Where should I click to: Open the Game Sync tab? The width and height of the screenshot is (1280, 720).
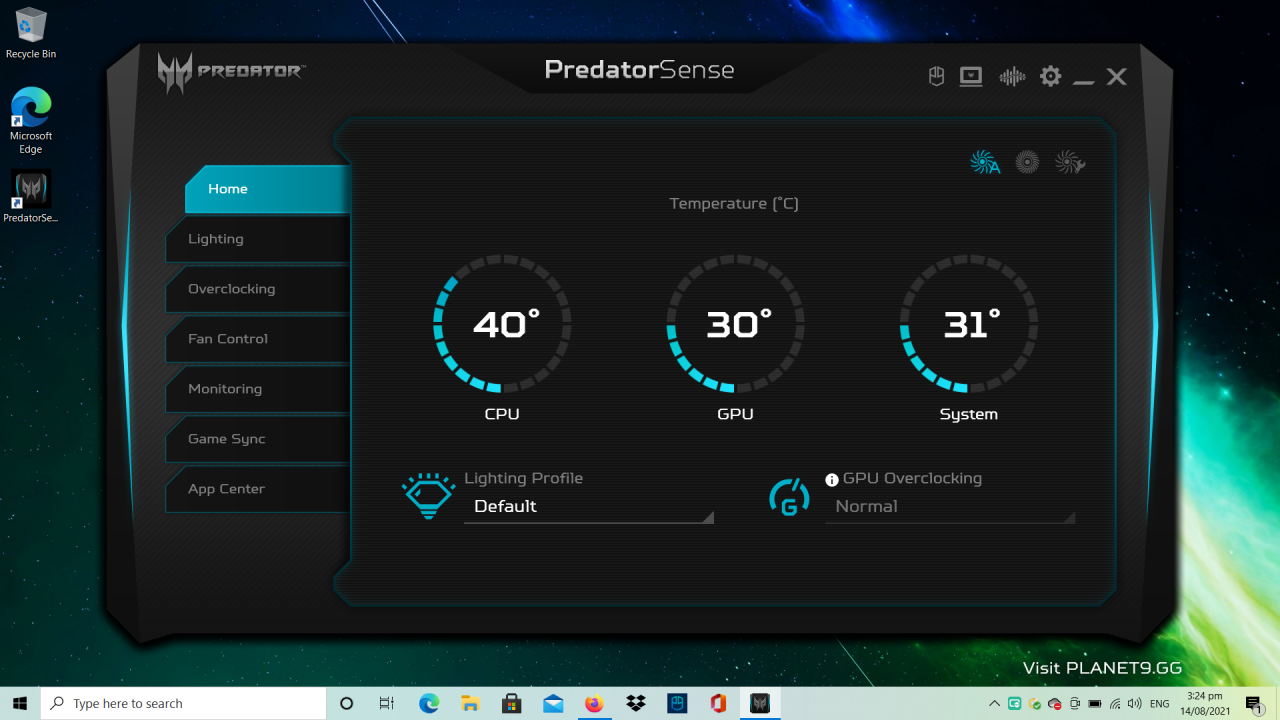(258, 439)
